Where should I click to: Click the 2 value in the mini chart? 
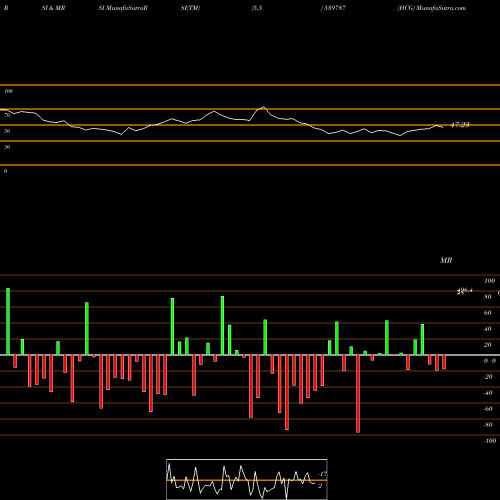[320, 486]
